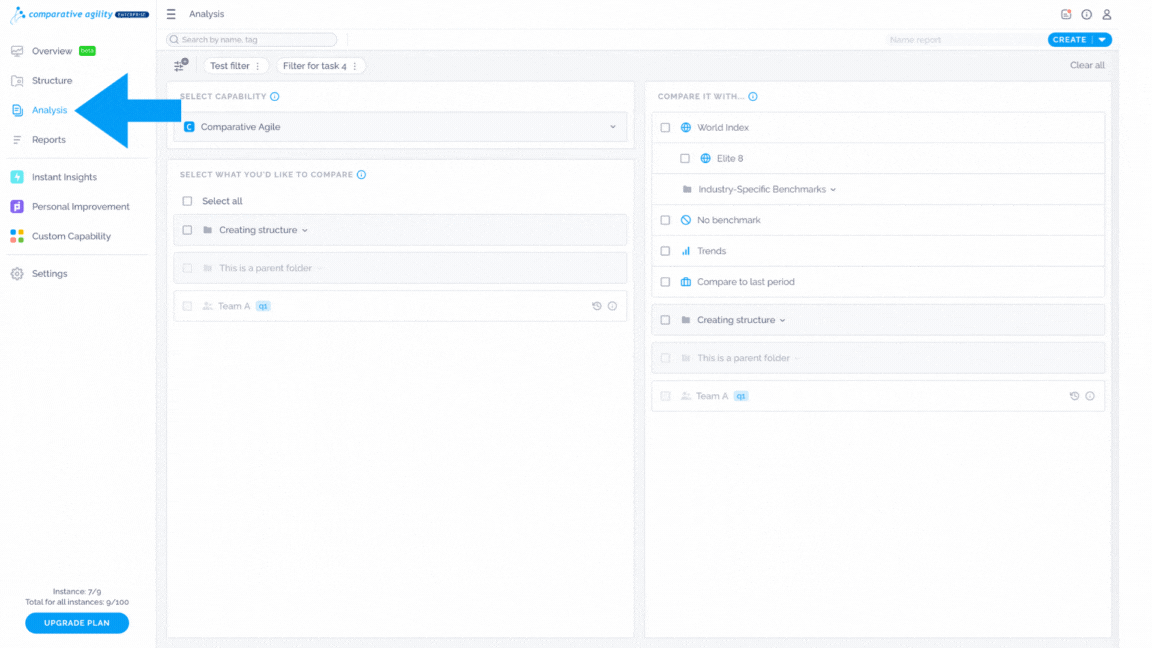
Task: Open the notifications icon in top bar
Action: click(1066, 14)
